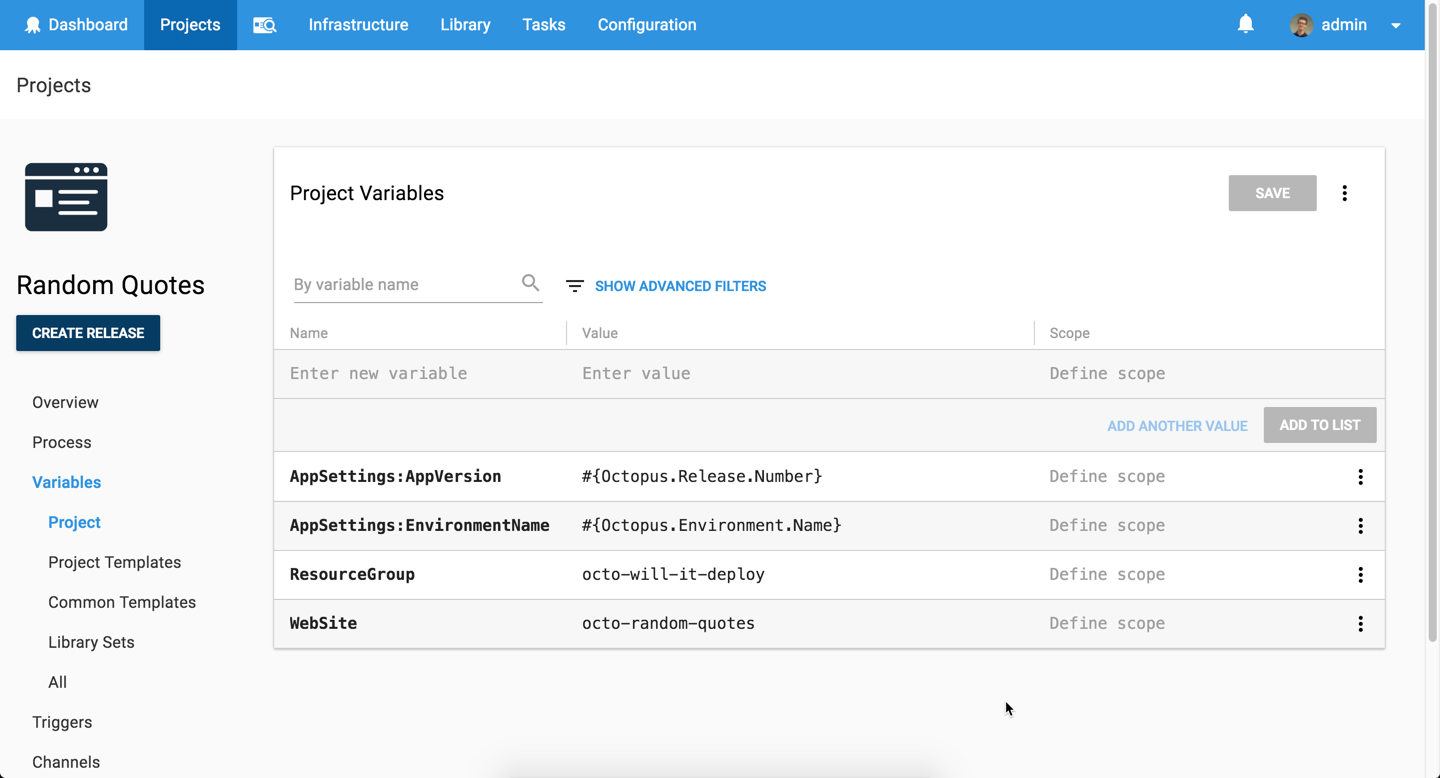
Task: Open Define scope for AppSettings:AppVersion
Action: 1107,476
